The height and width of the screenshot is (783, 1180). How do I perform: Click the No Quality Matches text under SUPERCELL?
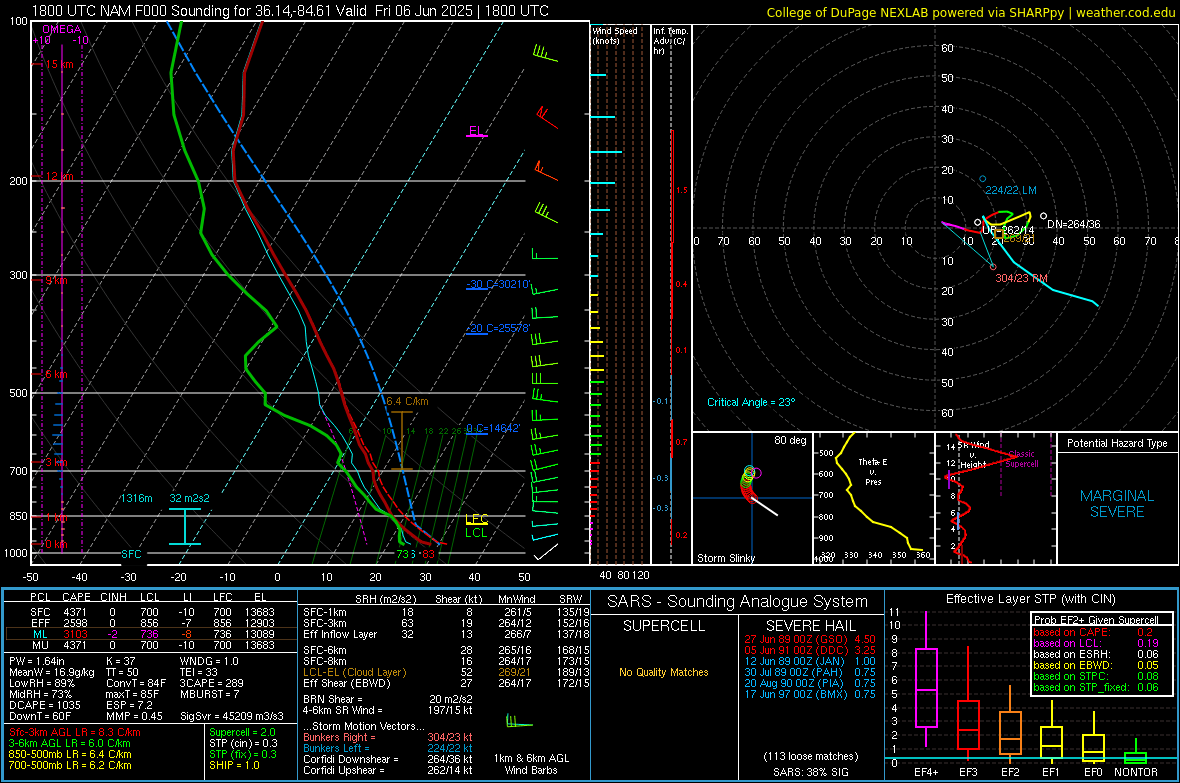point(663,672)
